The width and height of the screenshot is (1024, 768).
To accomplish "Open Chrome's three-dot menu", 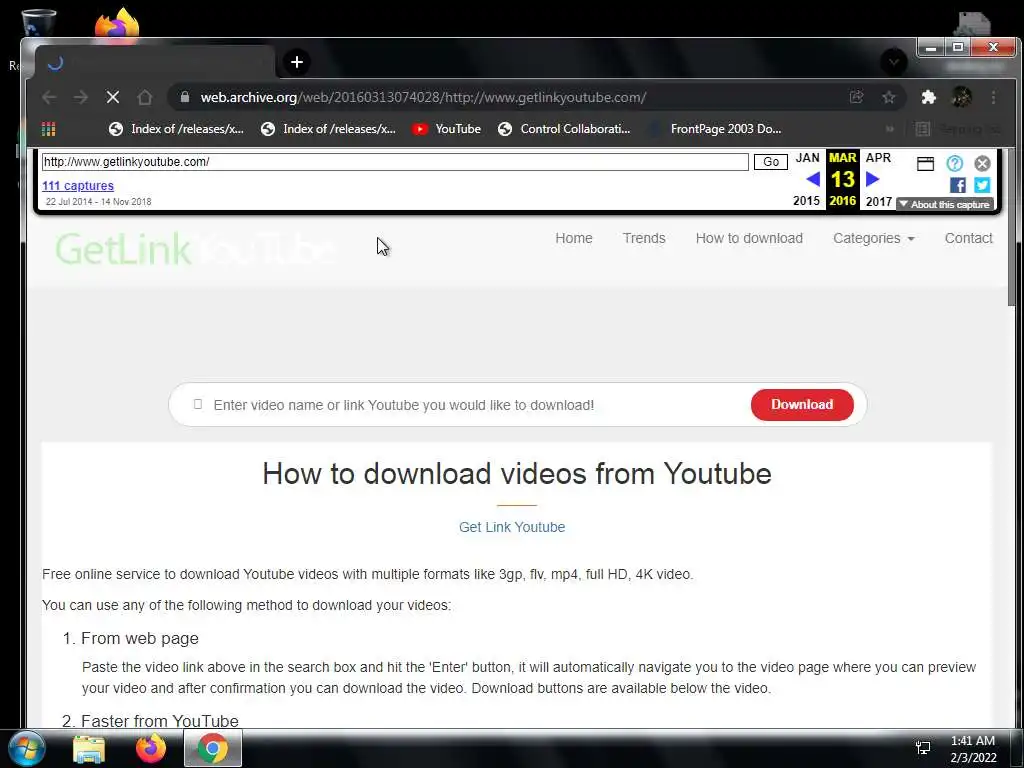I will click(993, 97).
